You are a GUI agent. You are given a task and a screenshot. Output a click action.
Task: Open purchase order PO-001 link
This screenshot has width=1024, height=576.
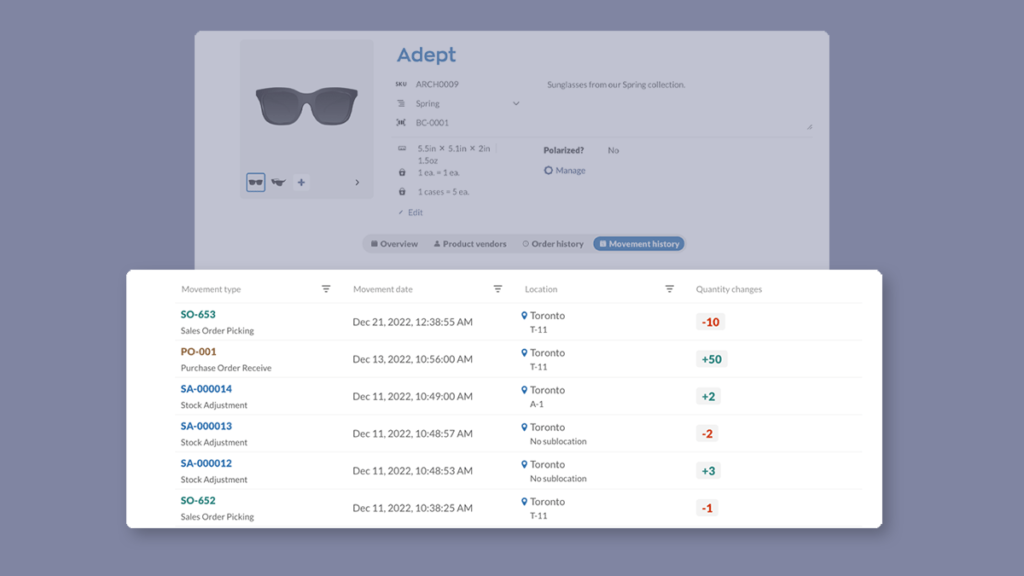(x=198, y=352)
